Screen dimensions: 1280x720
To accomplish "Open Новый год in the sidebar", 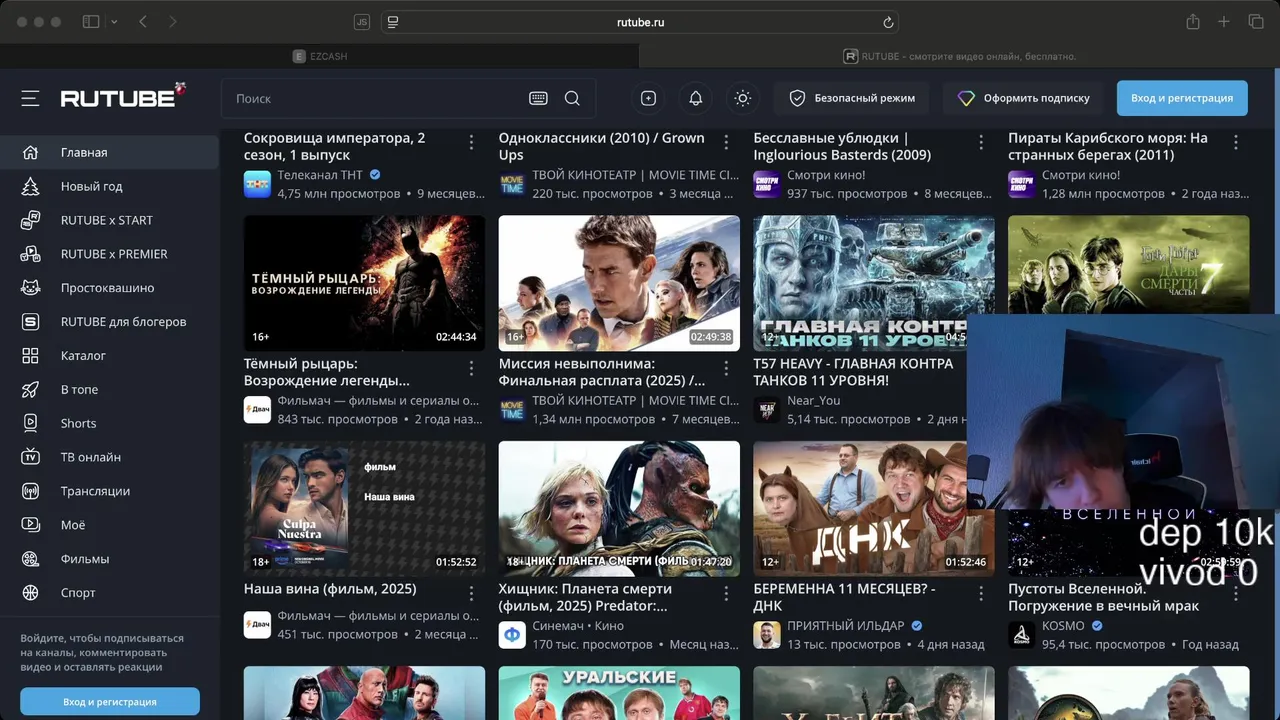I will pos(109,186).
